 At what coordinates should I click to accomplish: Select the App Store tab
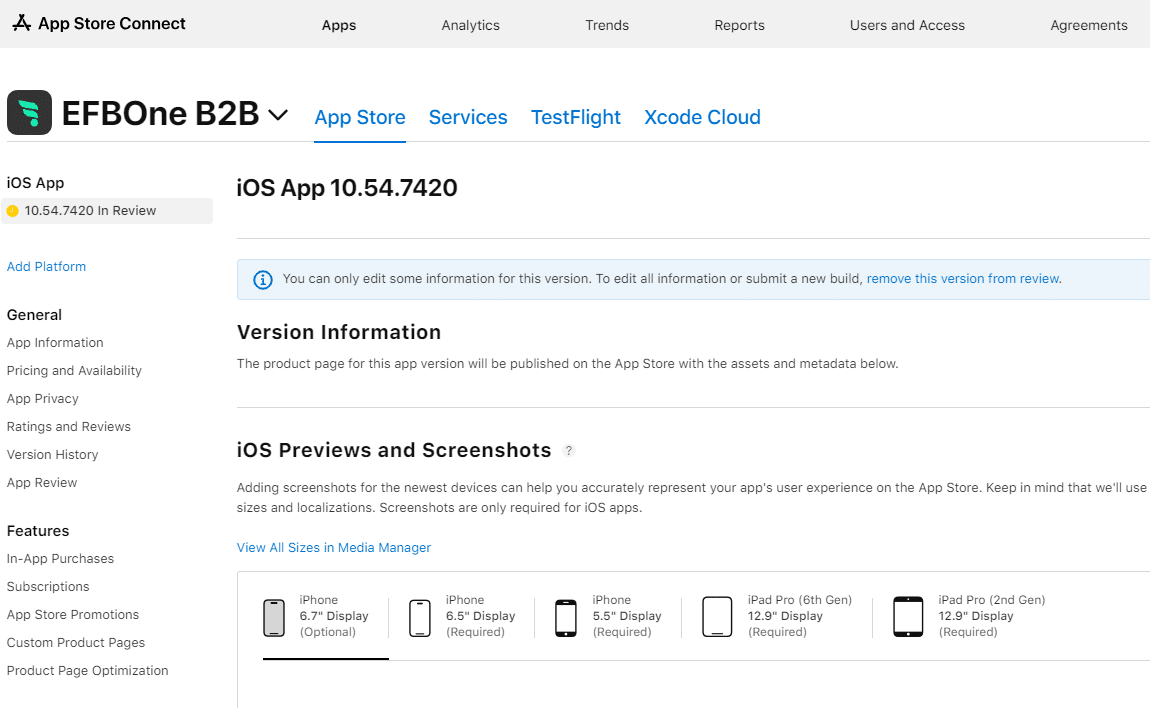point(359,117)
